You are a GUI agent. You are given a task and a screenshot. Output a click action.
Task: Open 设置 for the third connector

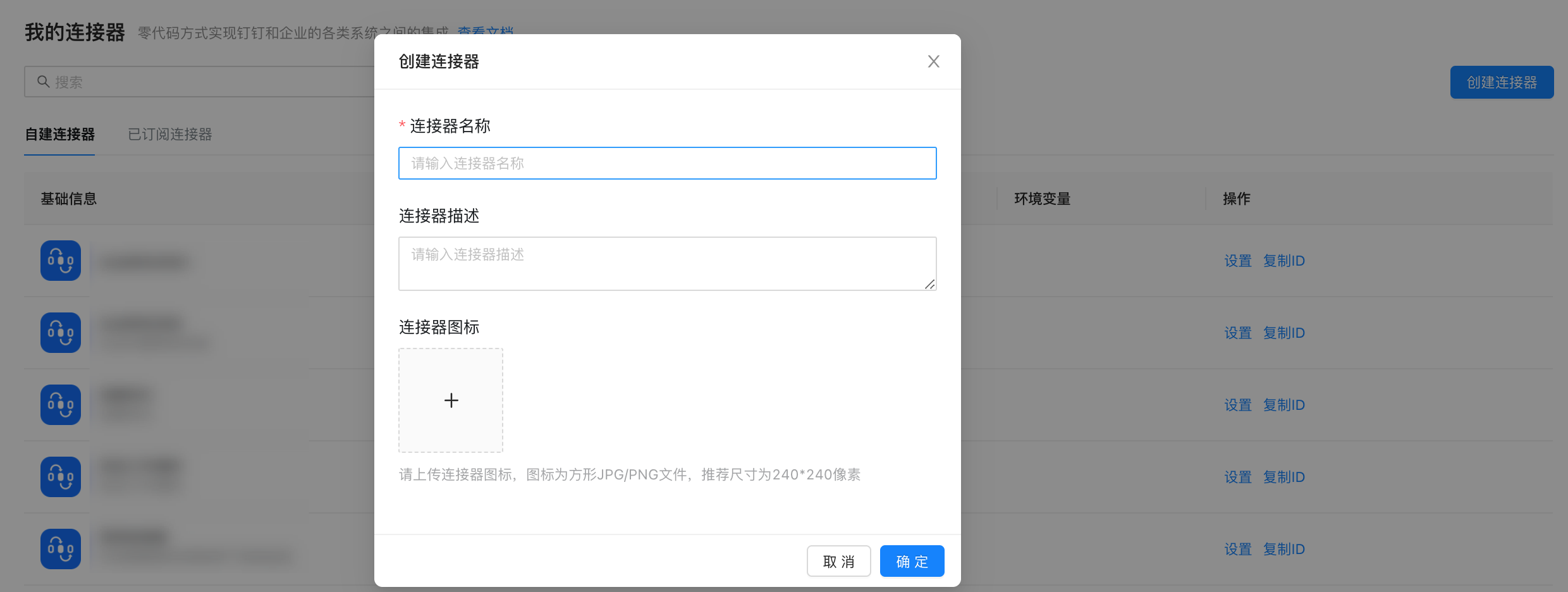pyautogui.click(x=1237, y=405)
